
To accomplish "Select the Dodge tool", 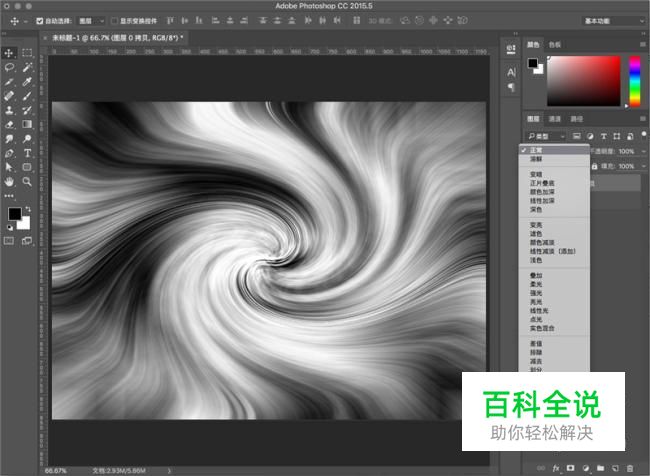I will click(x=27, y=138).
